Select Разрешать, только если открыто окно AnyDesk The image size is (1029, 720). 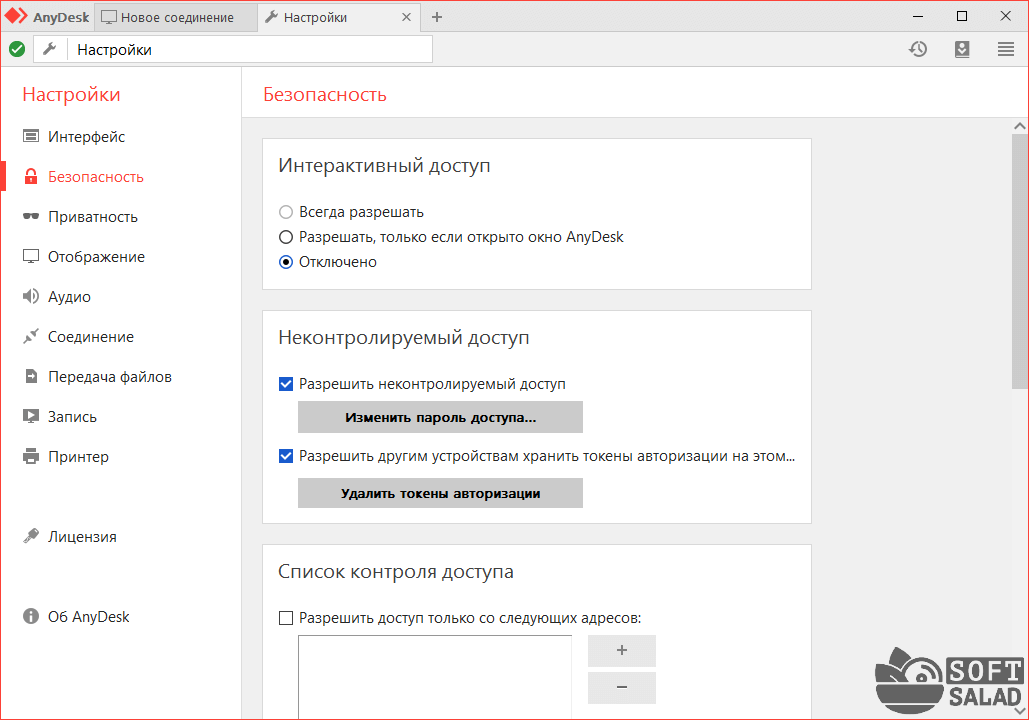[286, 237]
